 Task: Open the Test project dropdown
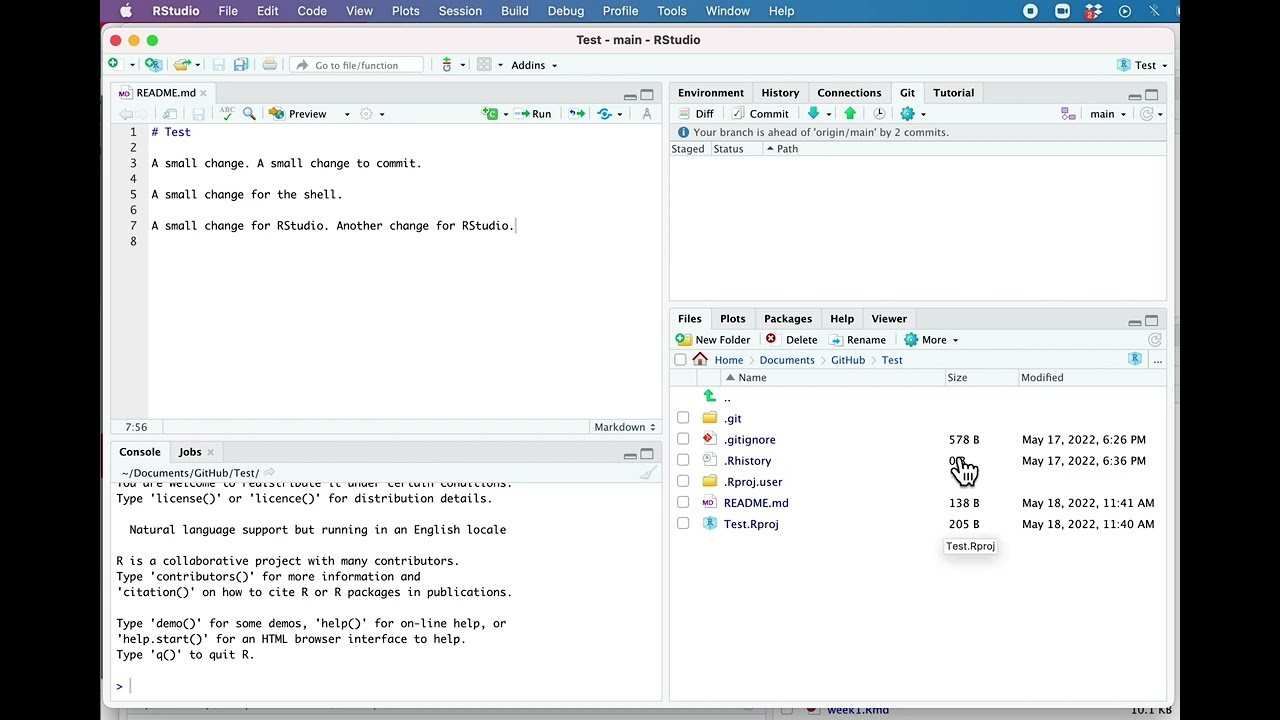coord(1142,65)
